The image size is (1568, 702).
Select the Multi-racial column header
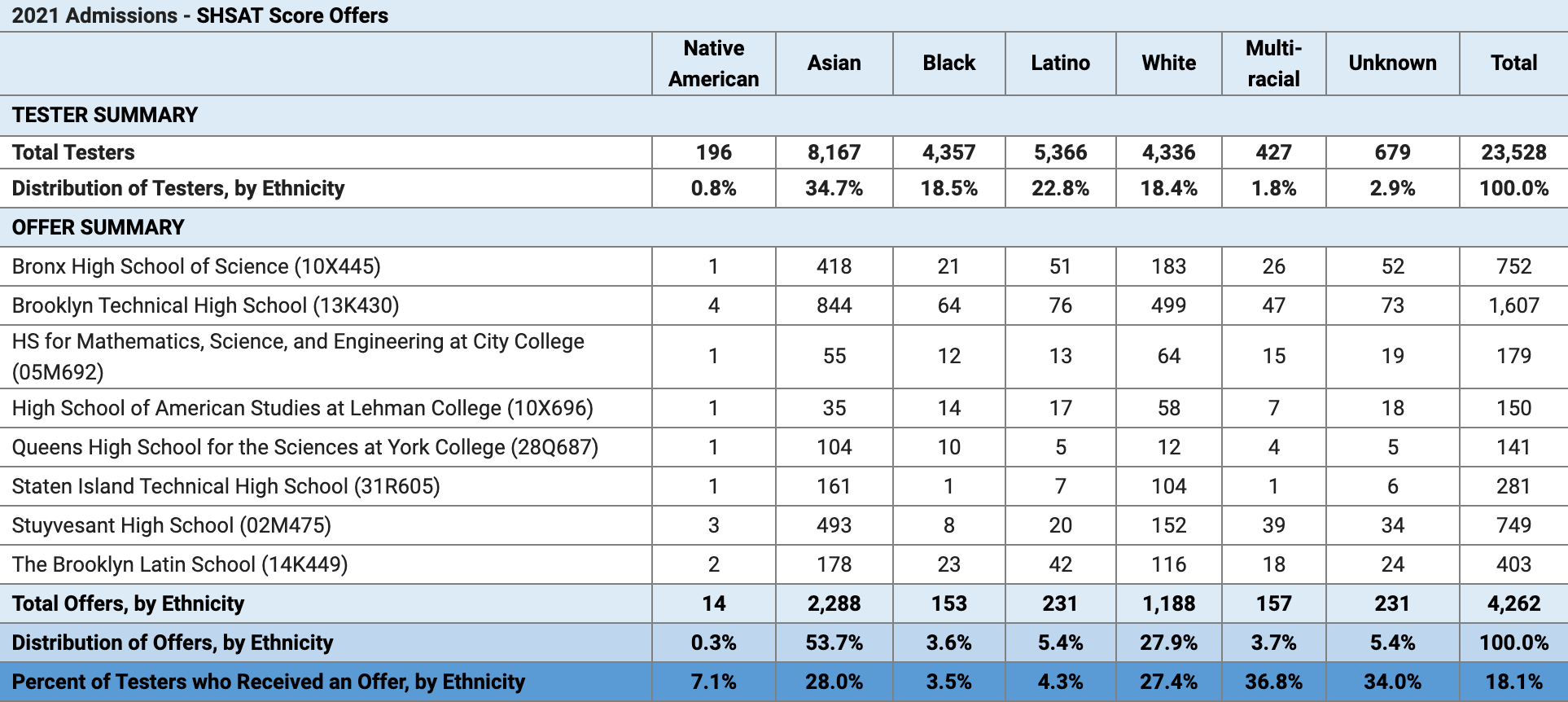[x=1273, y=64]
